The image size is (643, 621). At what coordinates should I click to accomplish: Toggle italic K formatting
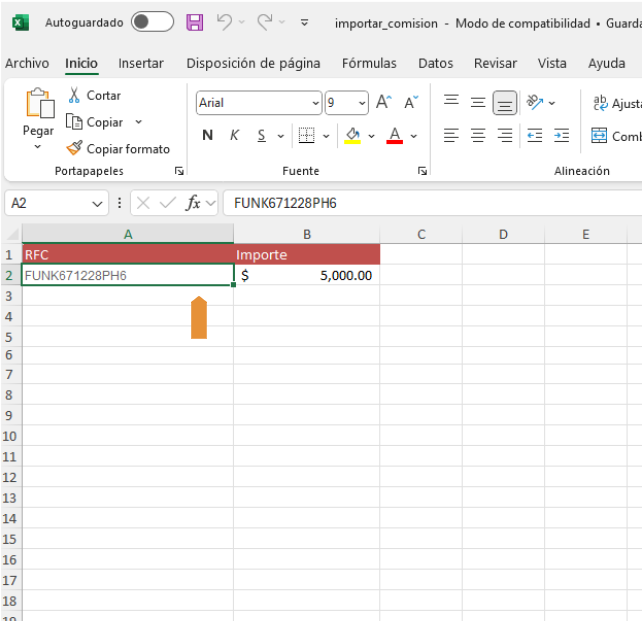[234, 135]
